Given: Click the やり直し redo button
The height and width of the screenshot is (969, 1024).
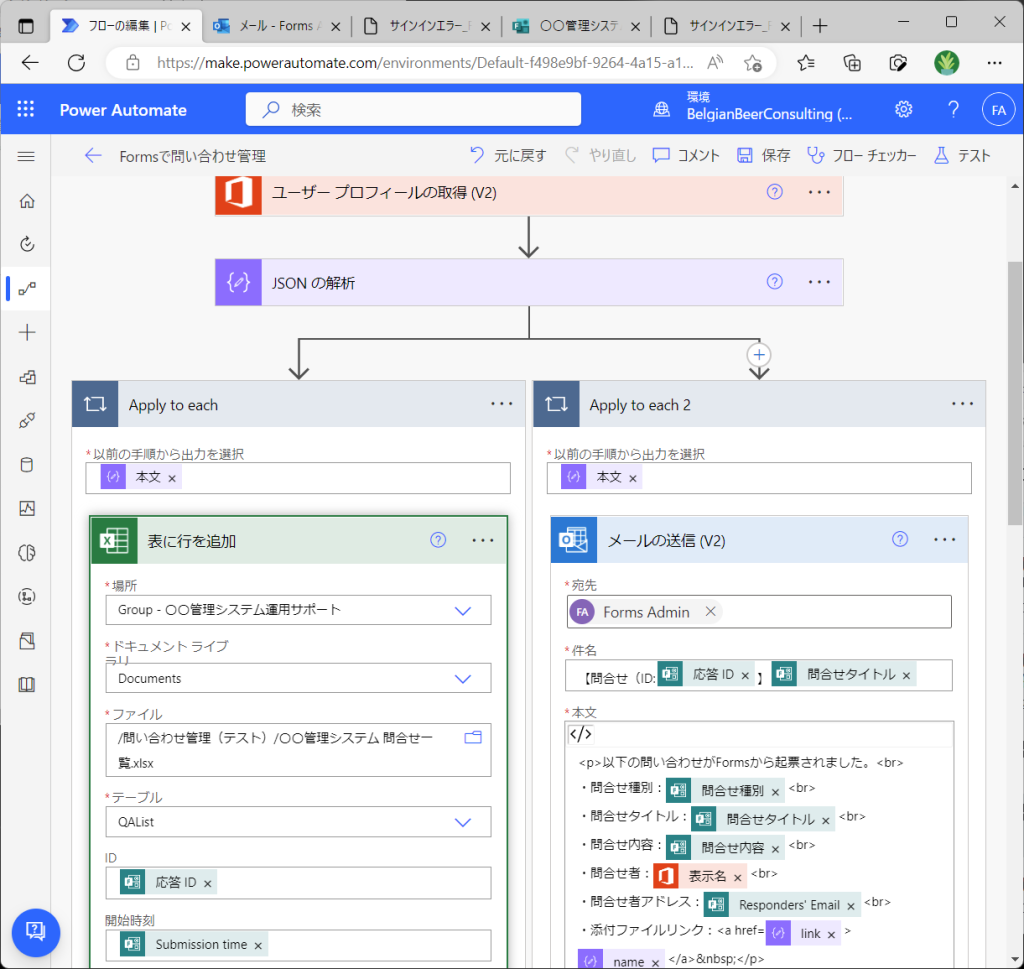Looking at the screenshot, I should coord(600,155).
